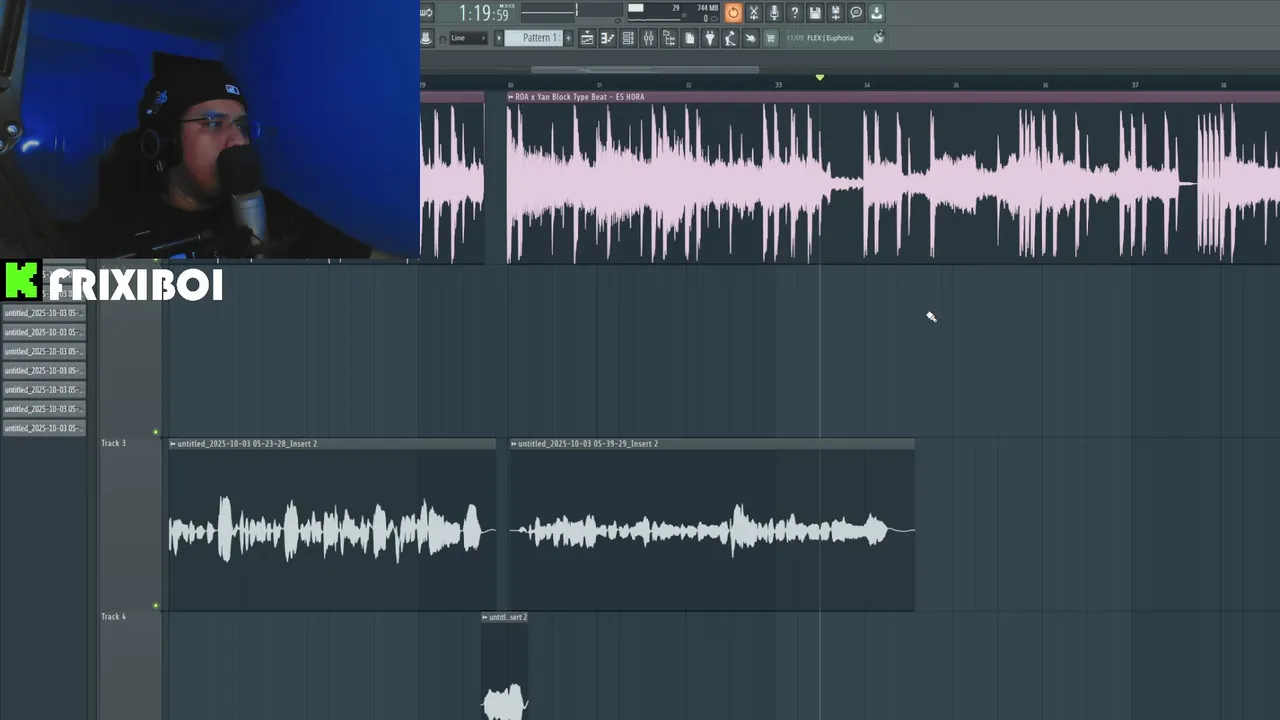
Task: Open the Pattern 1 selector
Action: 533,38
